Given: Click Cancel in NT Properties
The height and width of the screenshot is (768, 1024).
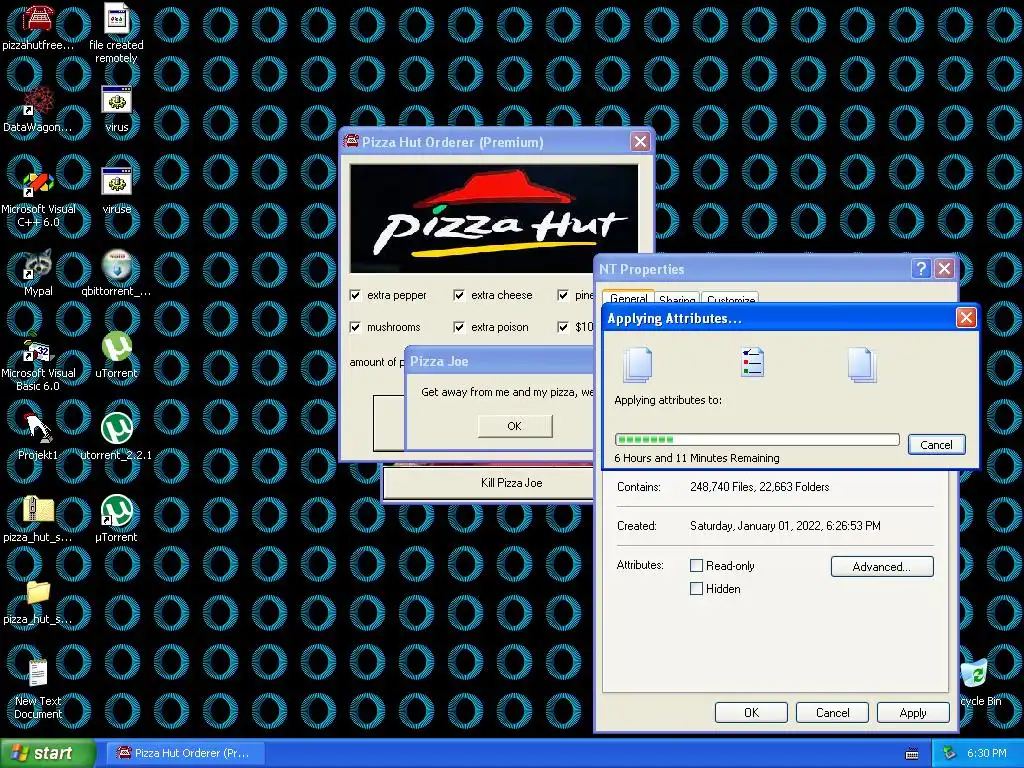Looking at the screenshot, I should pyautogui.click(x=832, y=712).
